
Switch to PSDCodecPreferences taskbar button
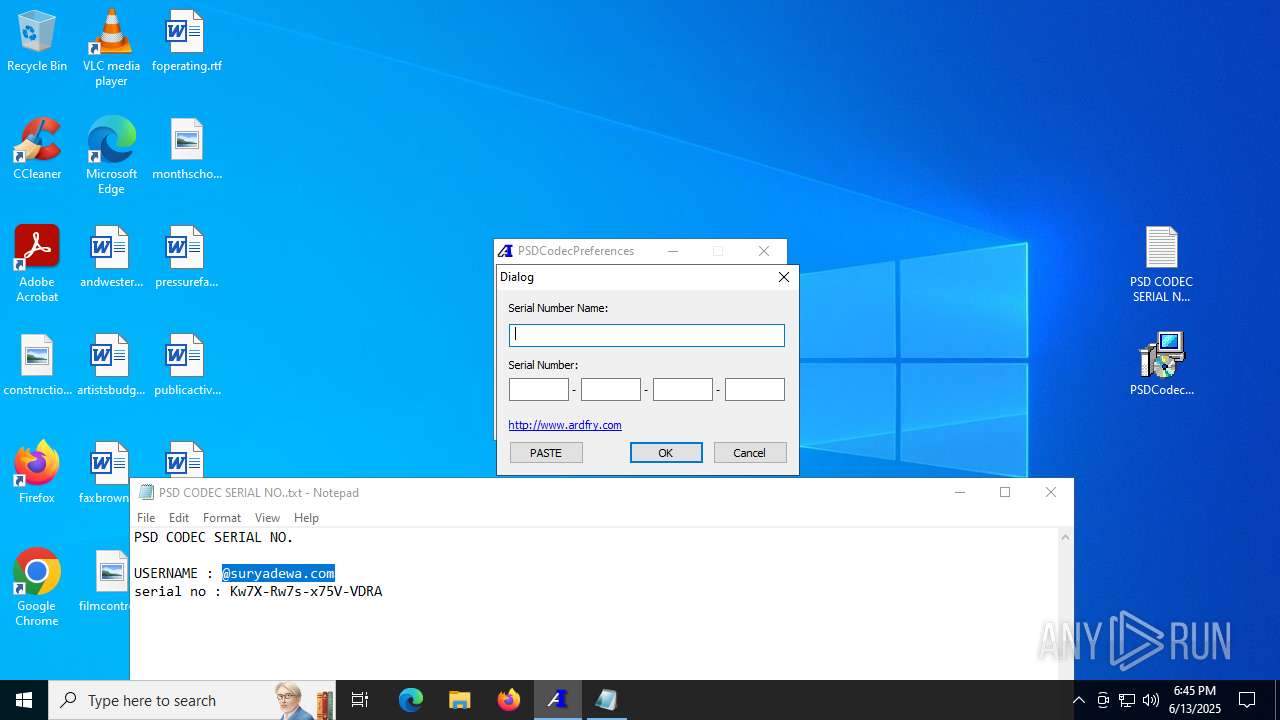click(x=558, y=700)
